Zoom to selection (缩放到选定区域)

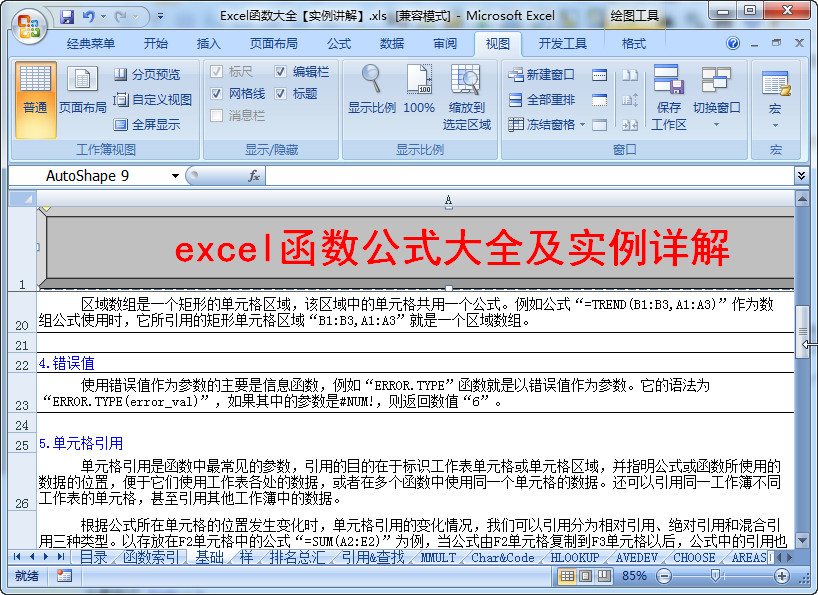pos(466,98)
